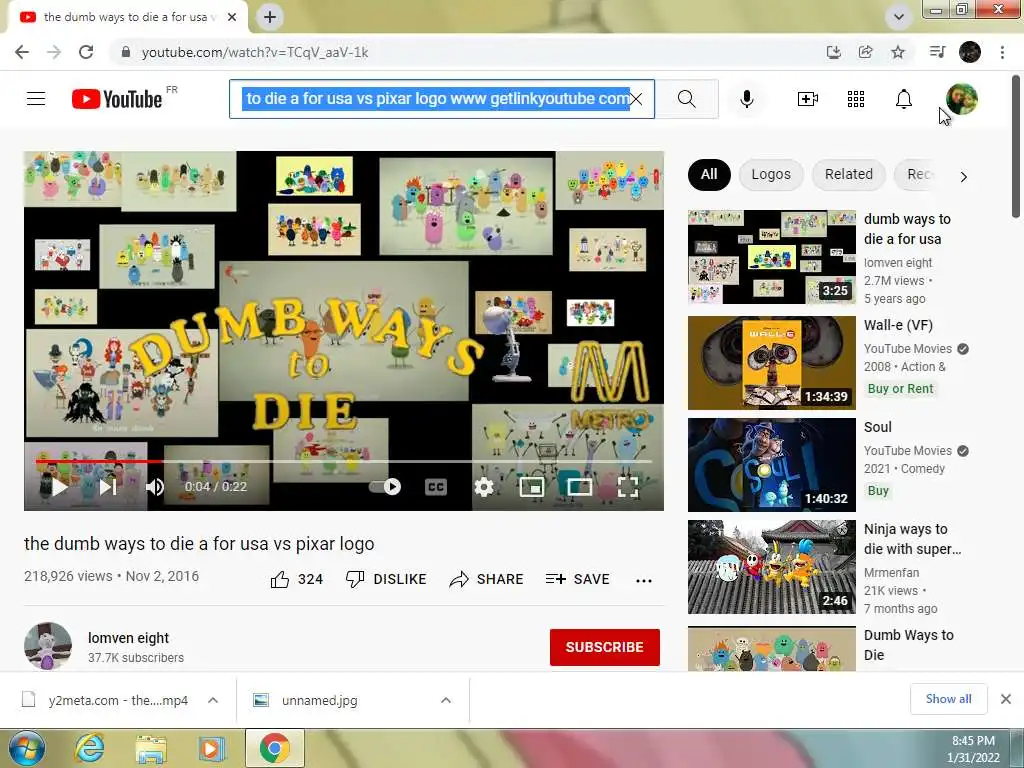Open the Soul movie thumbnail

772,465
